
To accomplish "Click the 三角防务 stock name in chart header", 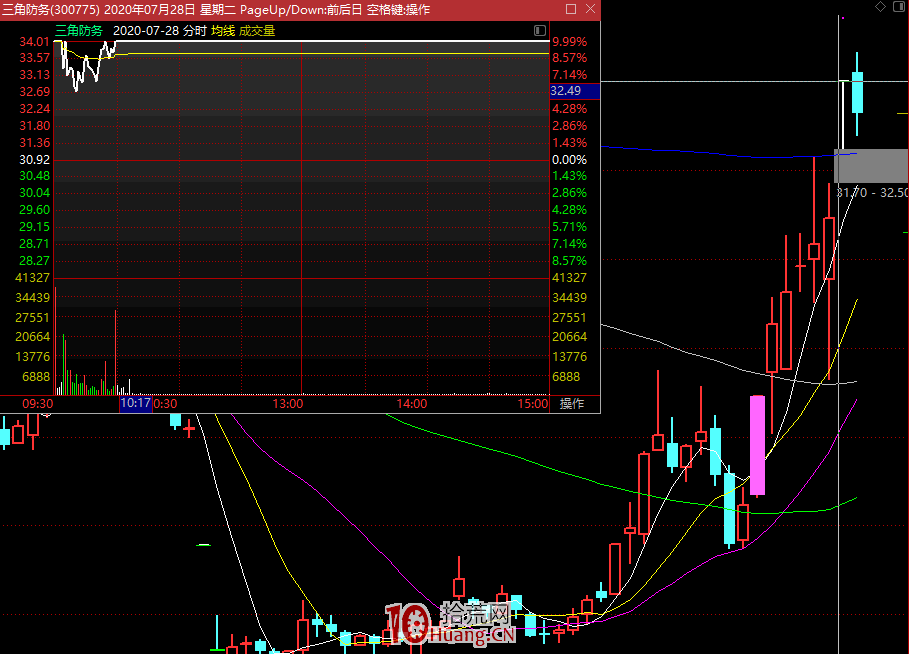I will point(79,31).
